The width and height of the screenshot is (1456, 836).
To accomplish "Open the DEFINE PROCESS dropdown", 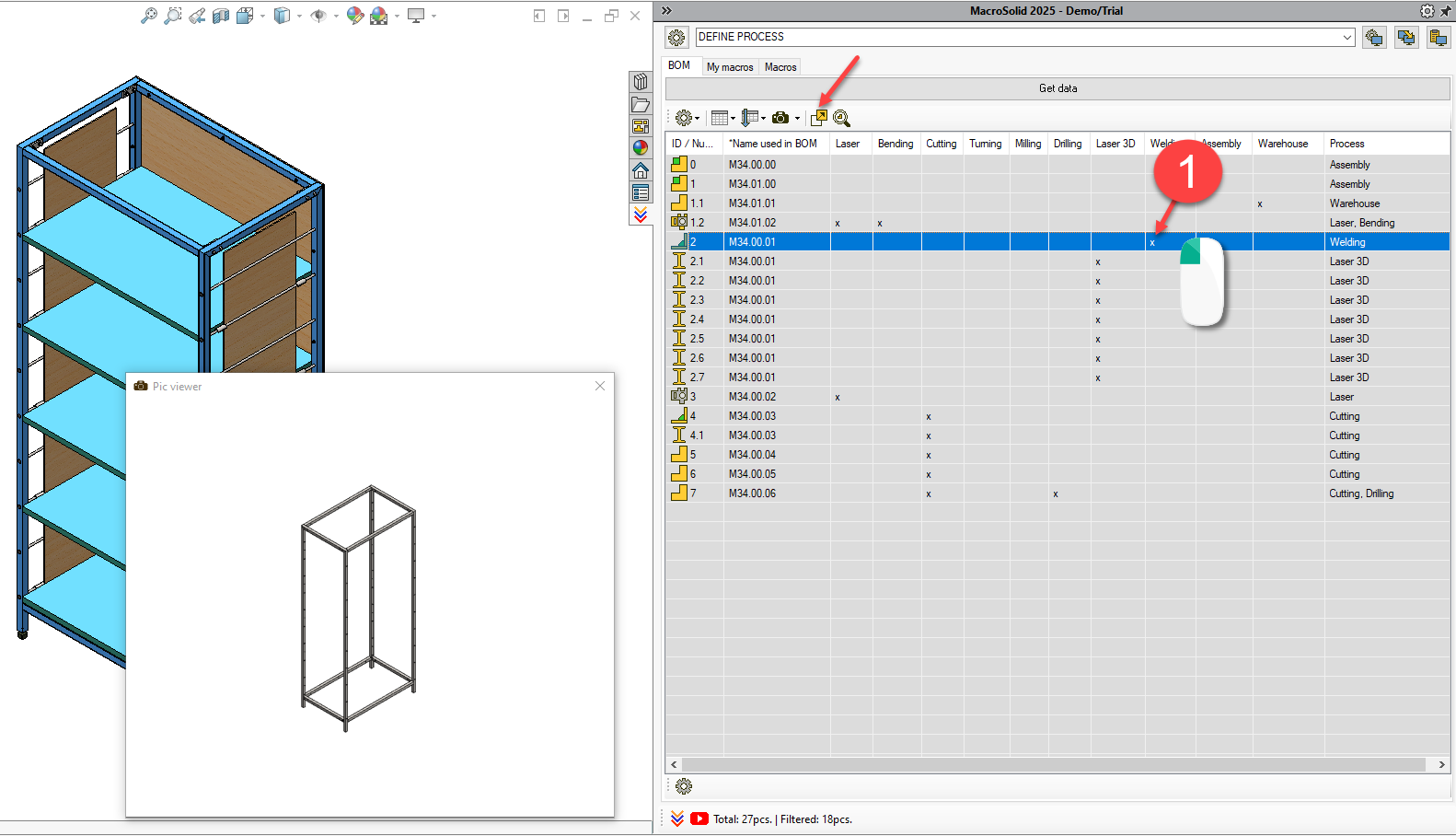I will (x=1347, y=37).
